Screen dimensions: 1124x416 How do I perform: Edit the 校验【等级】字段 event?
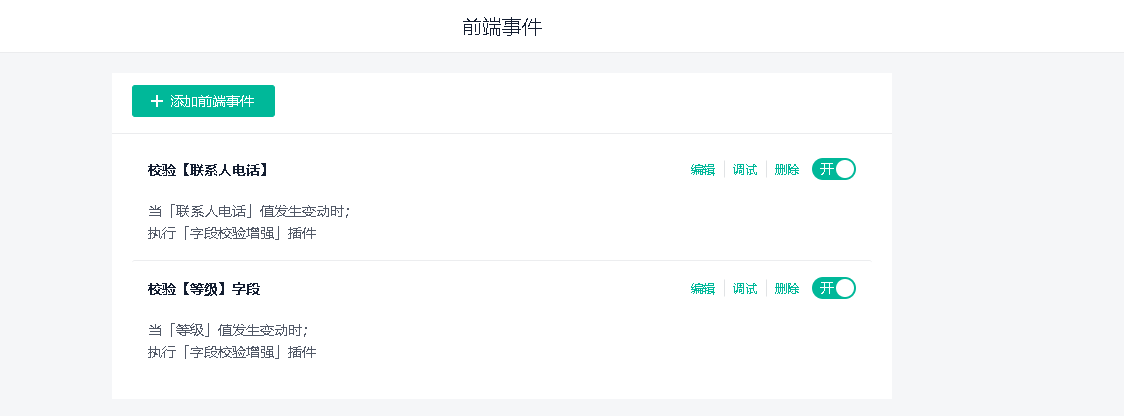702,288
